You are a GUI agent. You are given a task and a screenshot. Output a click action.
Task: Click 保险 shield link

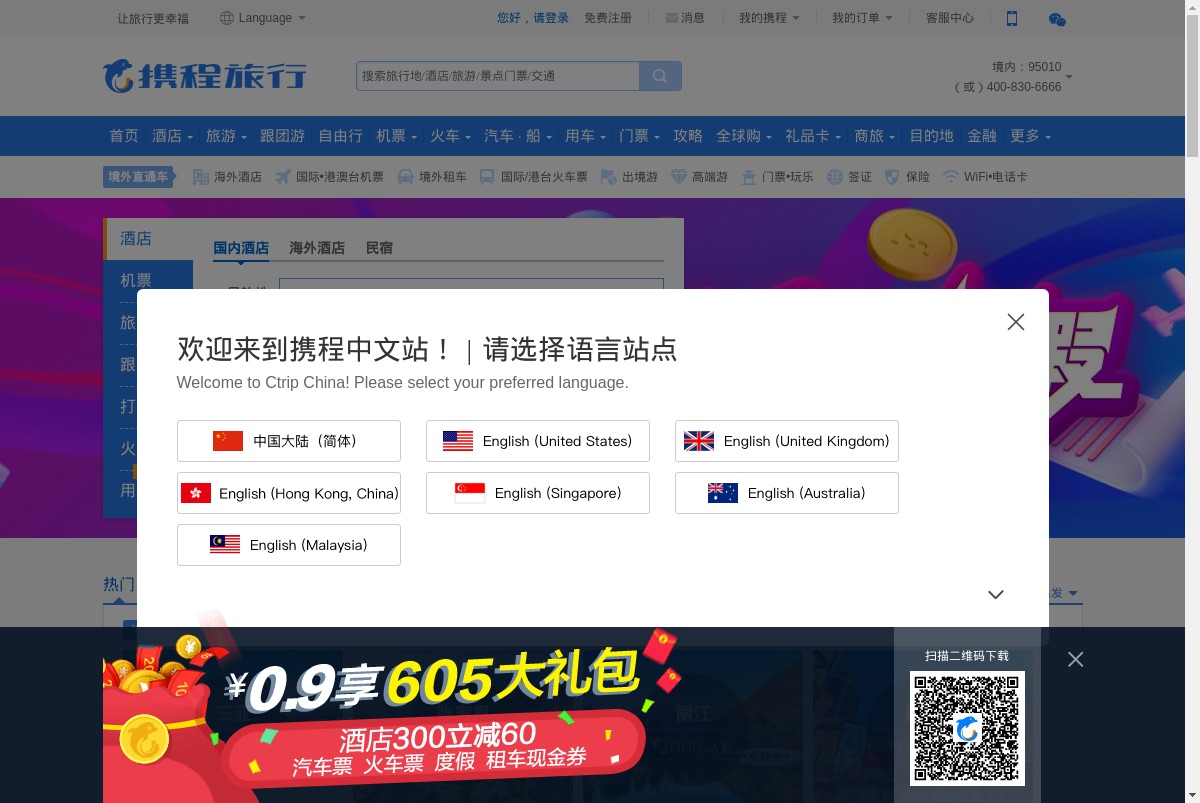point(907,177)
